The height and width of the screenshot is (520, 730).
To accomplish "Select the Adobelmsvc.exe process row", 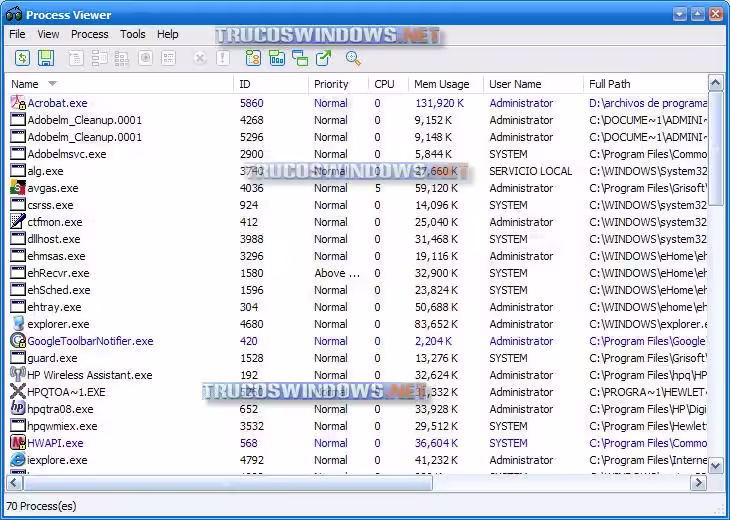I will [x=357, y=154].
